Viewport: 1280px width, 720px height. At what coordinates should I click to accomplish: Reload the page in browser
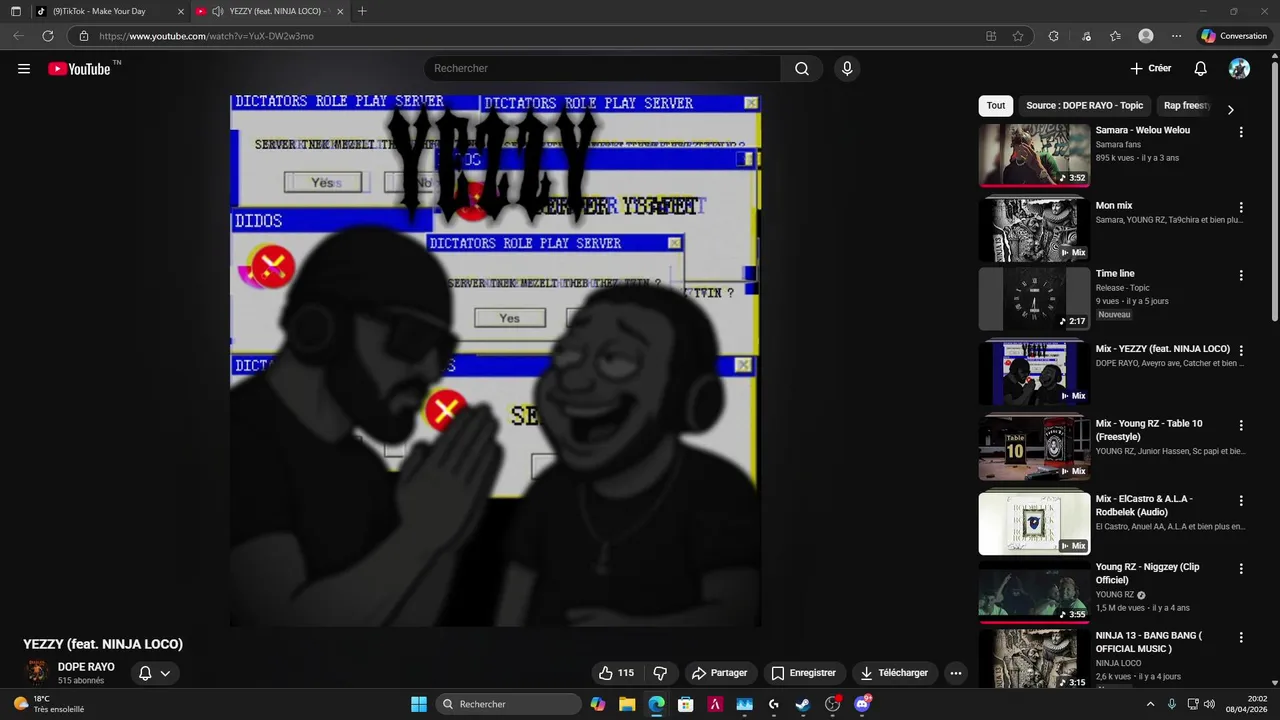[x=47, y=36]
